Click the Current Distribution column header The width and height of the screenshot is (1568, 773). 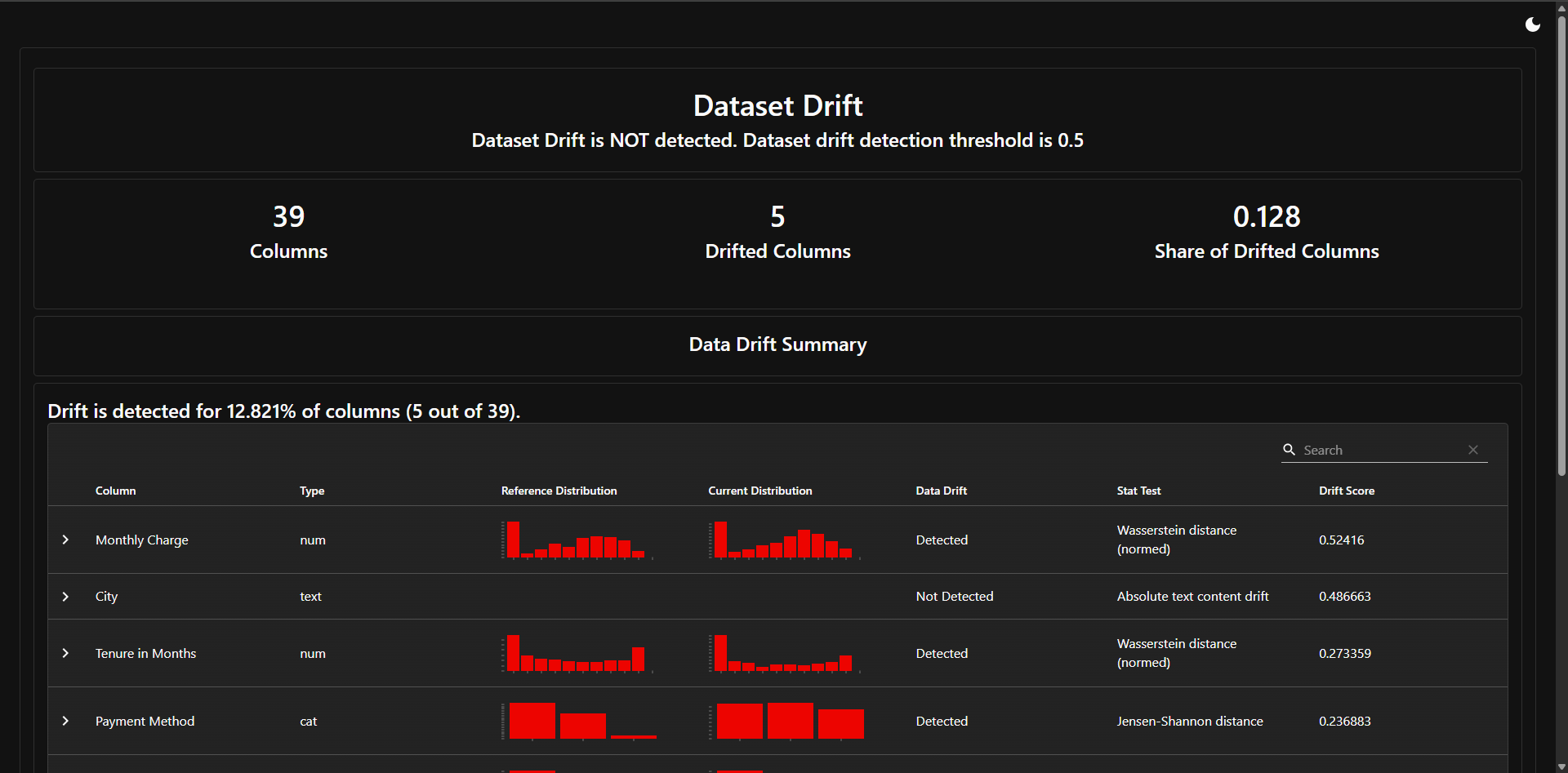[x=760, y=491]
